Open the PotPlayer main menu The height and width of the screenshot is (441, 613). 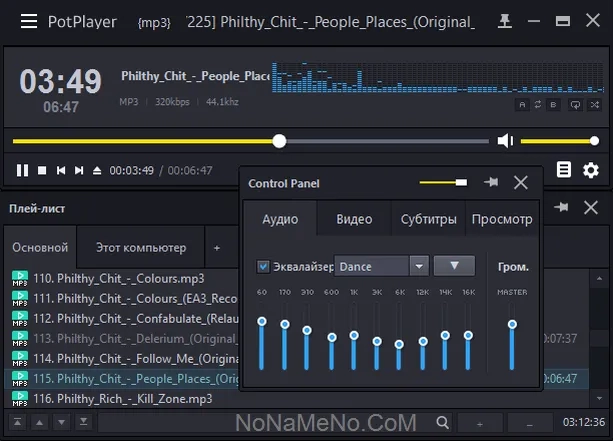(30, 21)
